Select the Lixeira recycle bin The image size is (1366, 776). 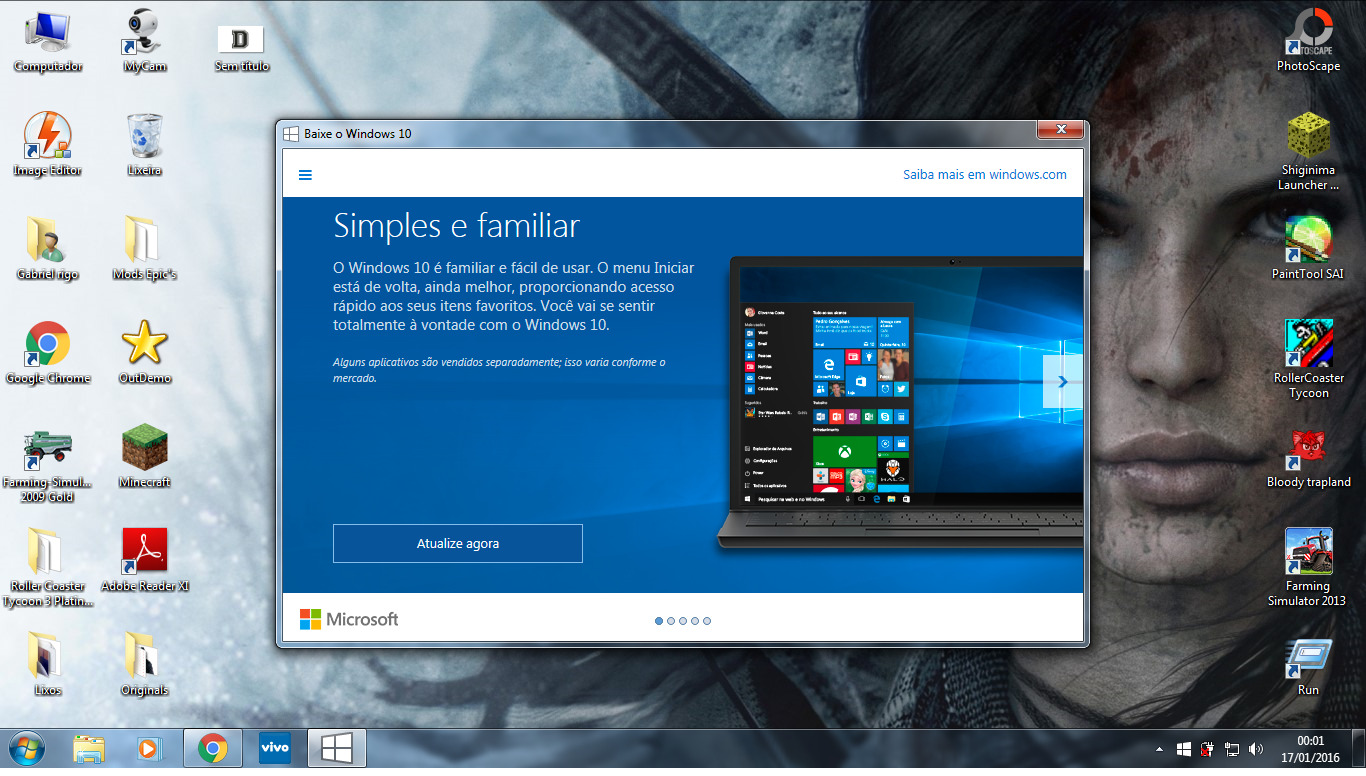[x=145, y=145]
